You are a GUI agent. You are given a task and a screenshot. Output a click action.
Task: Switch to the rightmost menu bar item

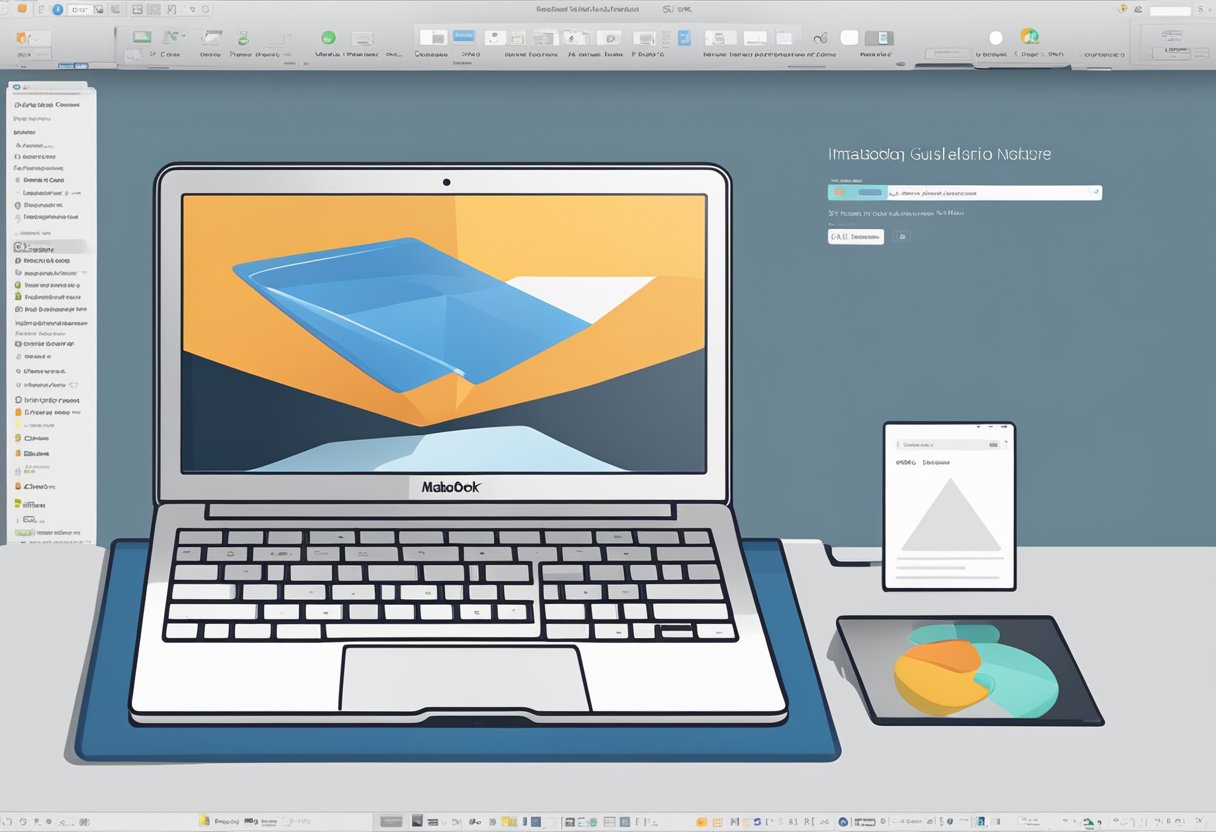click(x=1204, y=9)
